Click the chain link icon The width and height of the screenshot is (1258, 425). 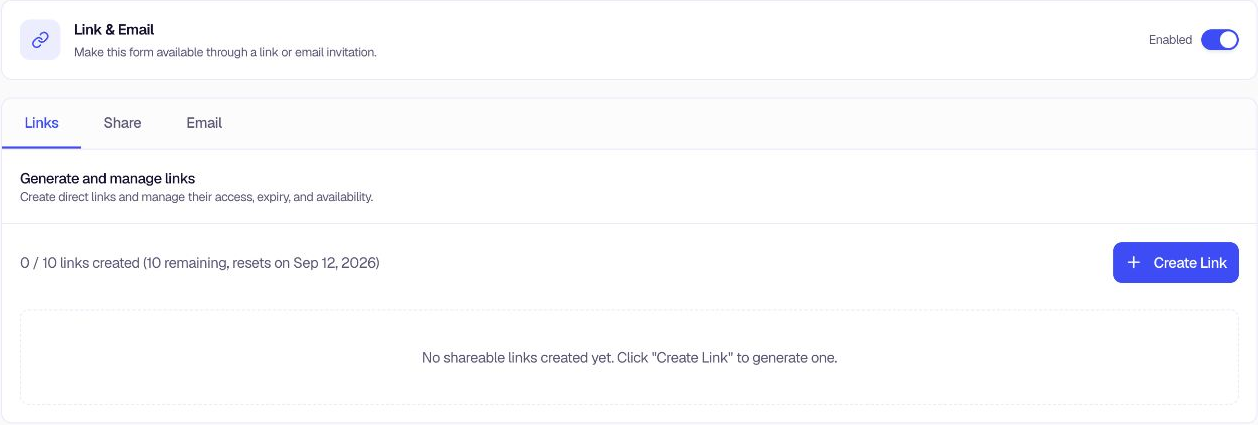tap(40, 40)
